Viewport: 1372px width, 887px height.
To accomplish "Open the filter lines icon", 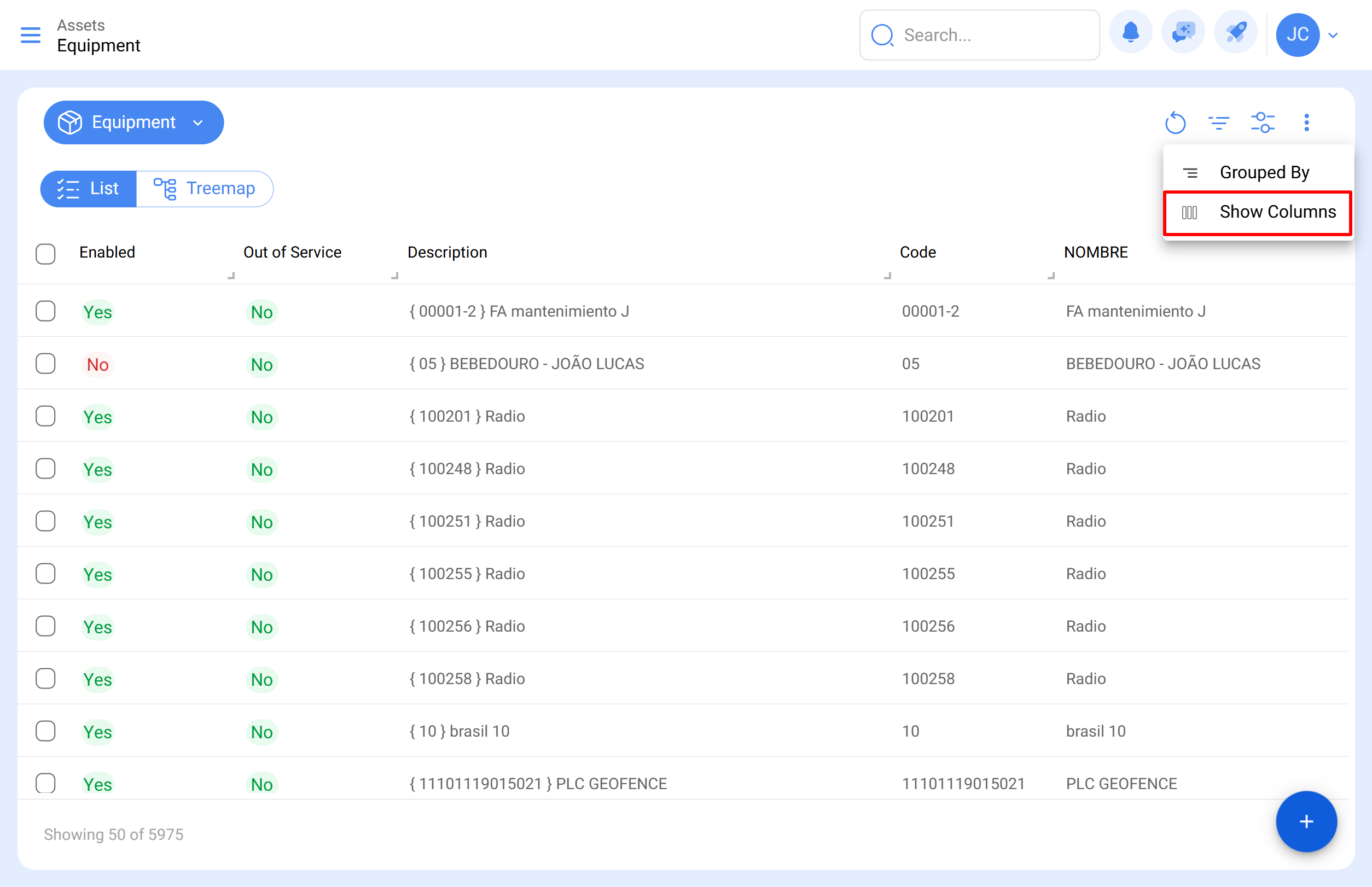I will [1219, 122].
